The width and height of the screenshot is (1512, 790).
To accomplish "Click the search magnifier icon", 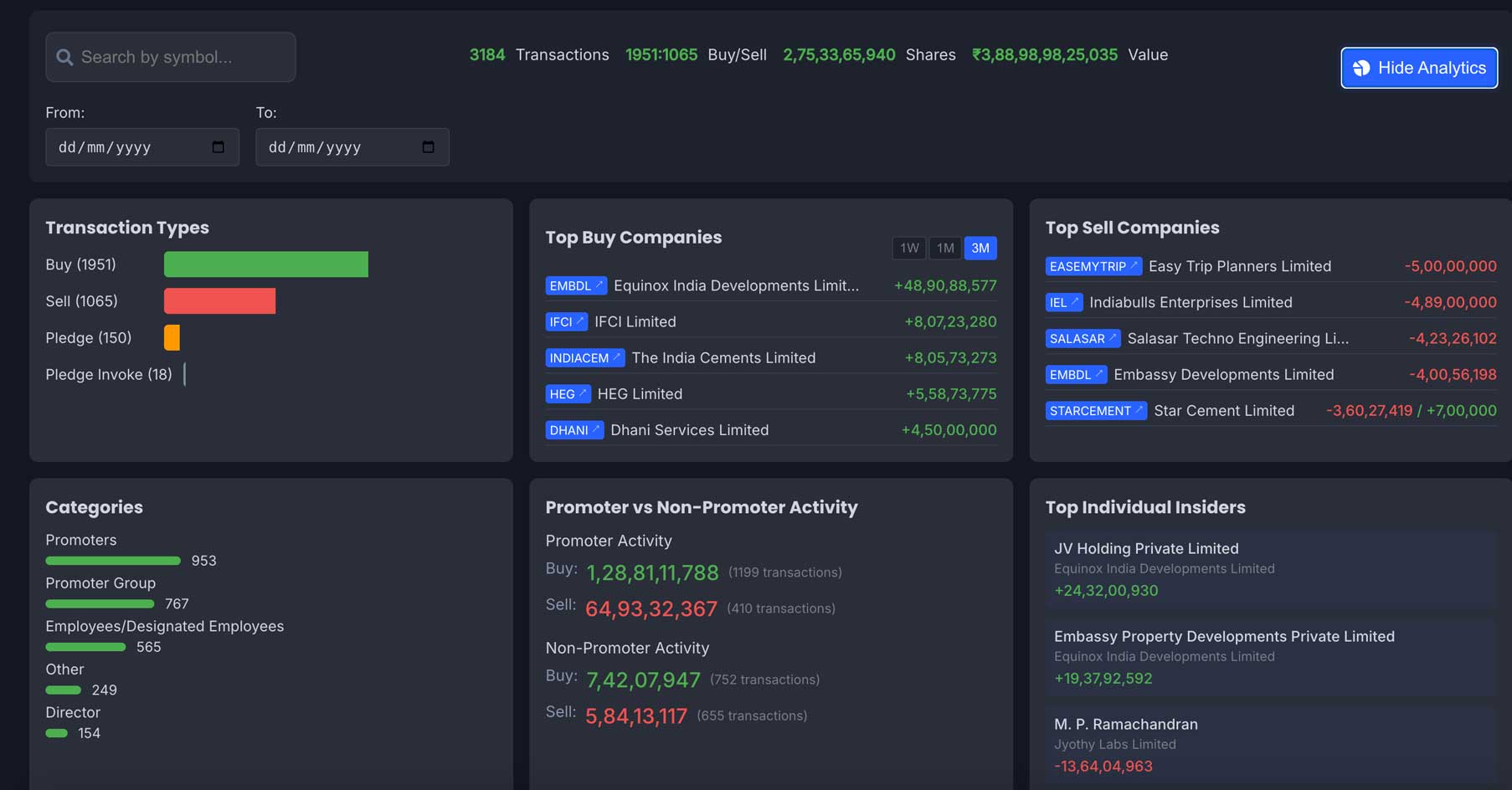I will point(64,57).
